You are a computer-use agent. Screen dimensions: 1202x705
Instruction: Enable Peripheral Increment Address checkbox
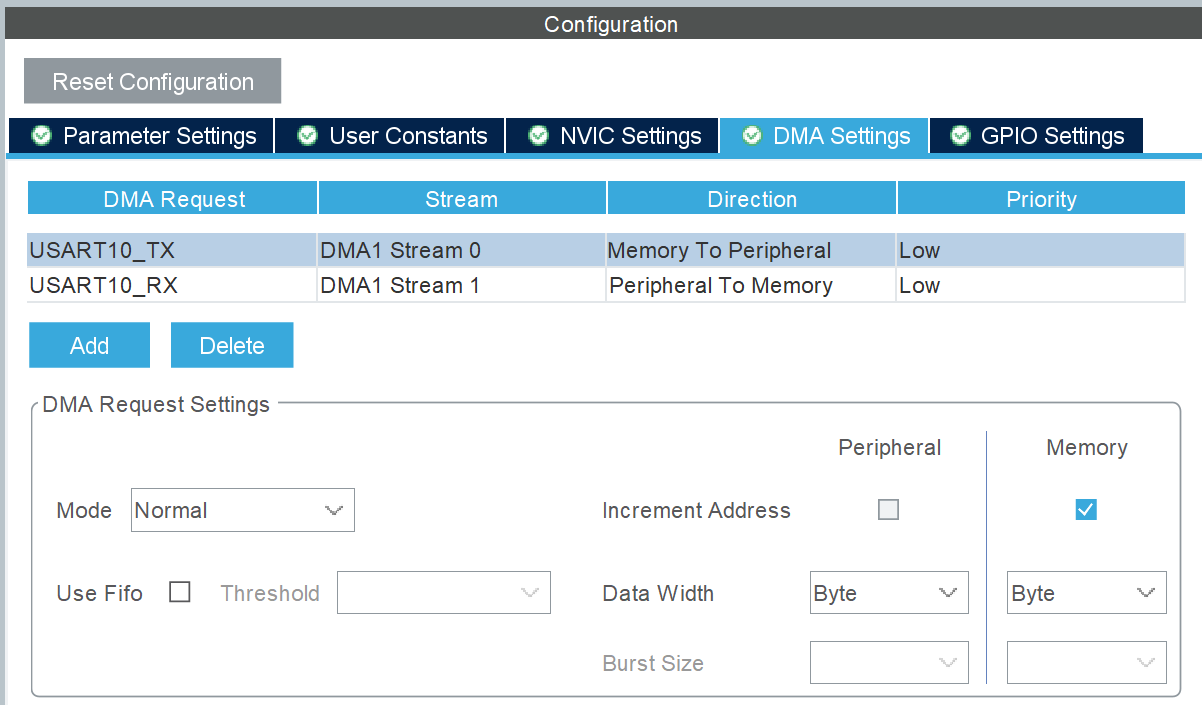click(x=888, y=510)
